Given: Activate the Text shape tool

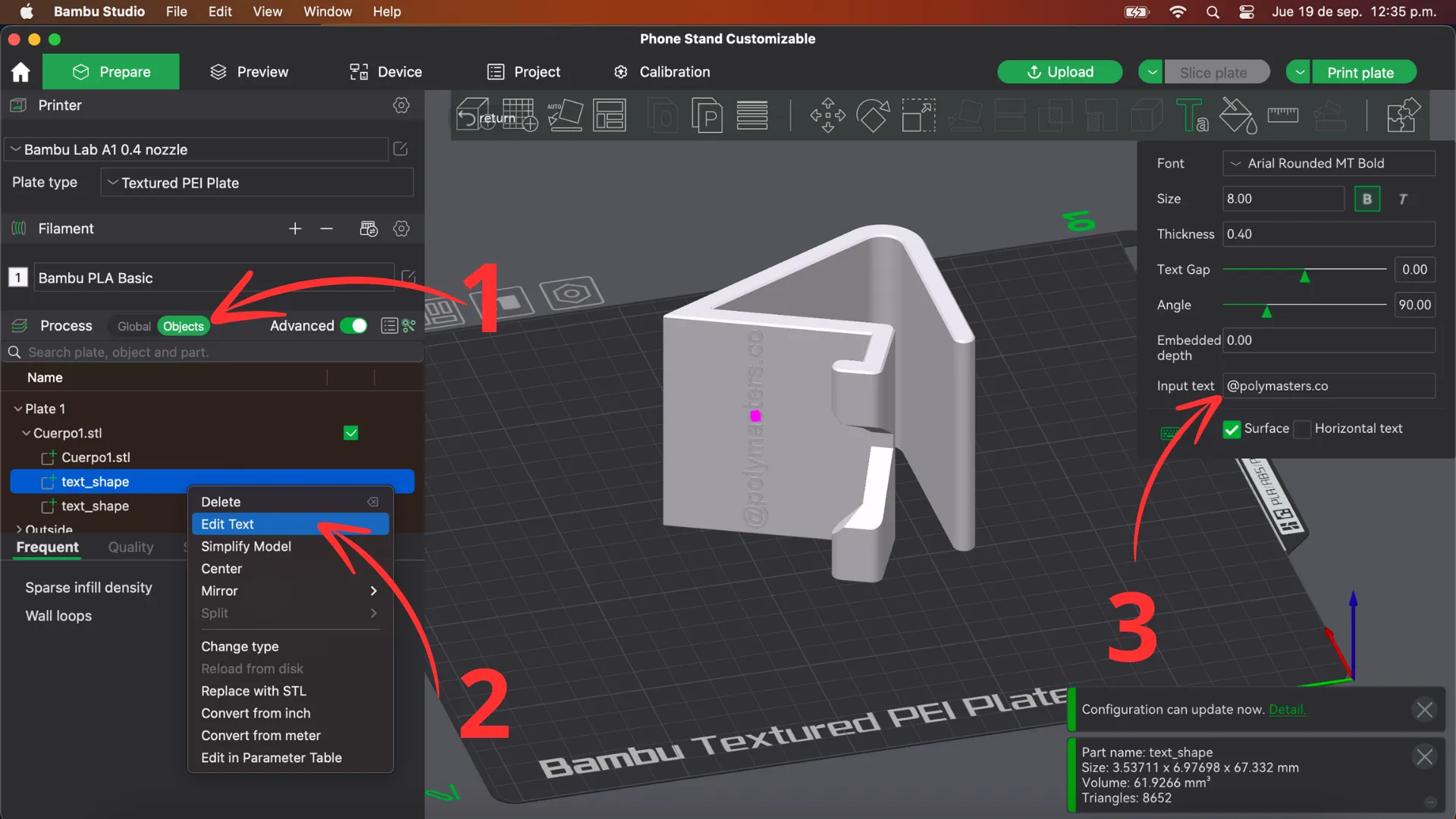Looking at the screenshot, I should tap(1192, 115).
